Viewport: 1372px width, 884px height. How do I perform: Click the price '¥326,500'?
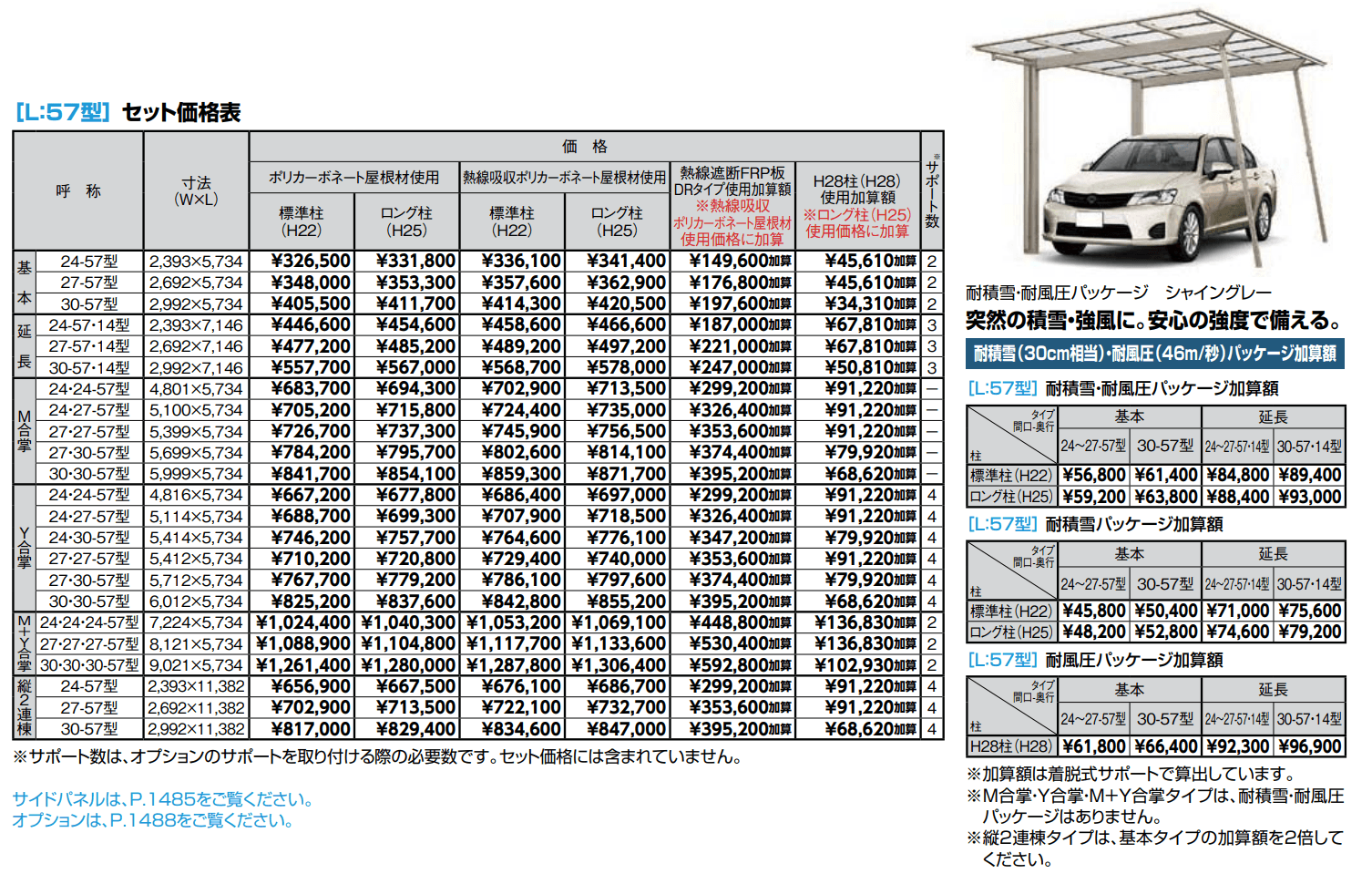pyautogui.click(x=311, y=262)
